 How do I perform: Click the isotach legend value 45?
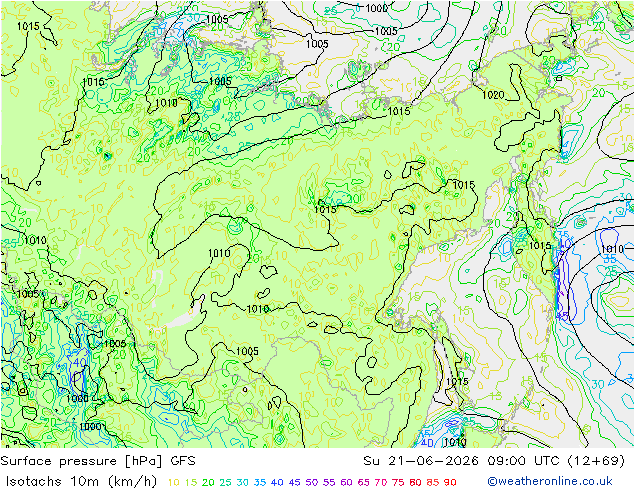(x=294, y=482)
